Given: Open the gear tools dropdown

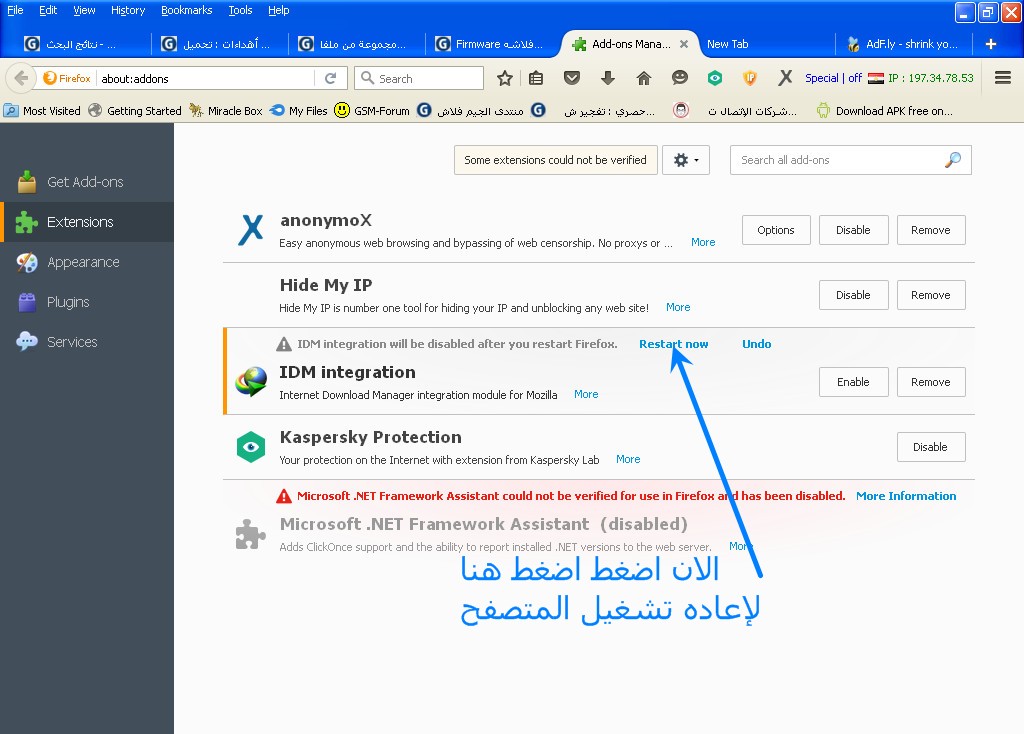Looking at the screenshot, I should point(686,160).
